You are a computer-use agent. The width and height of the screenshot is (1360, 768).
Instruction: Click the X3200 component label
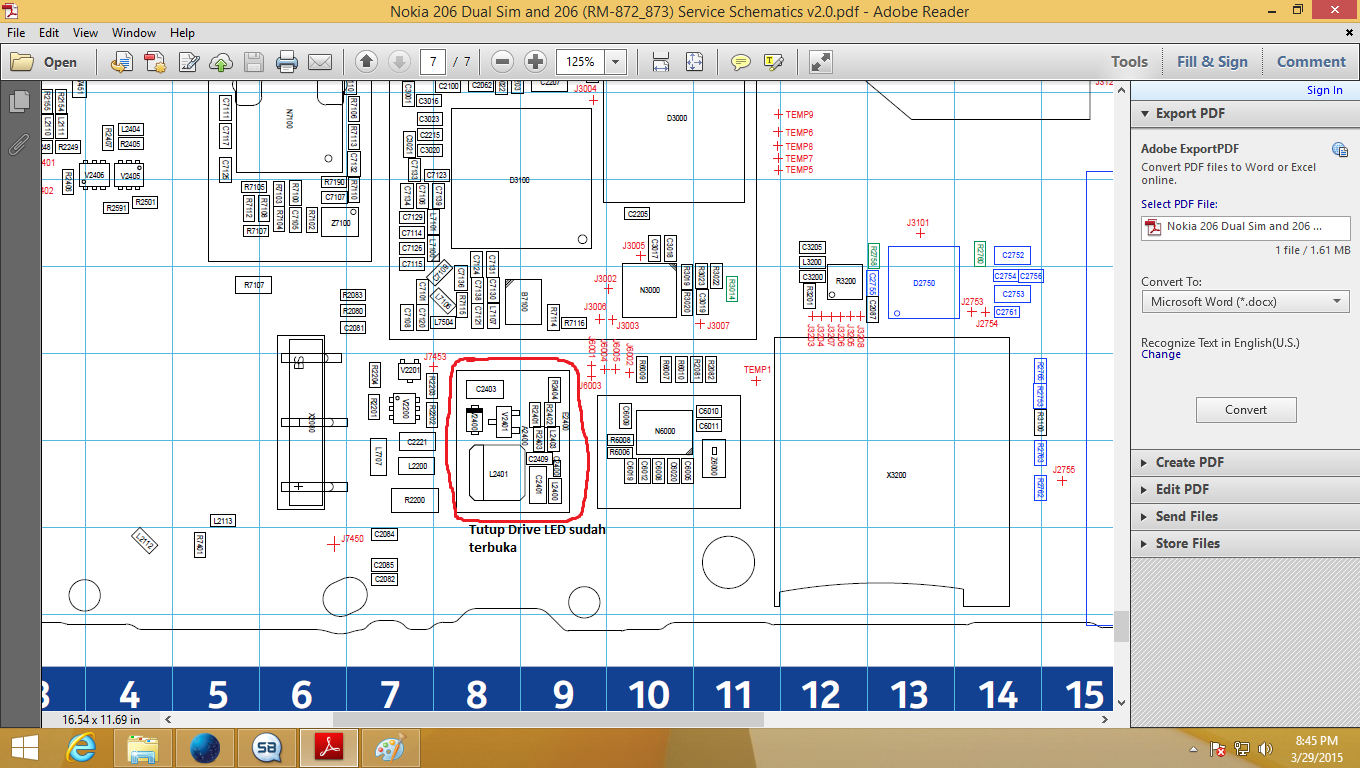[x=896, y=475]
